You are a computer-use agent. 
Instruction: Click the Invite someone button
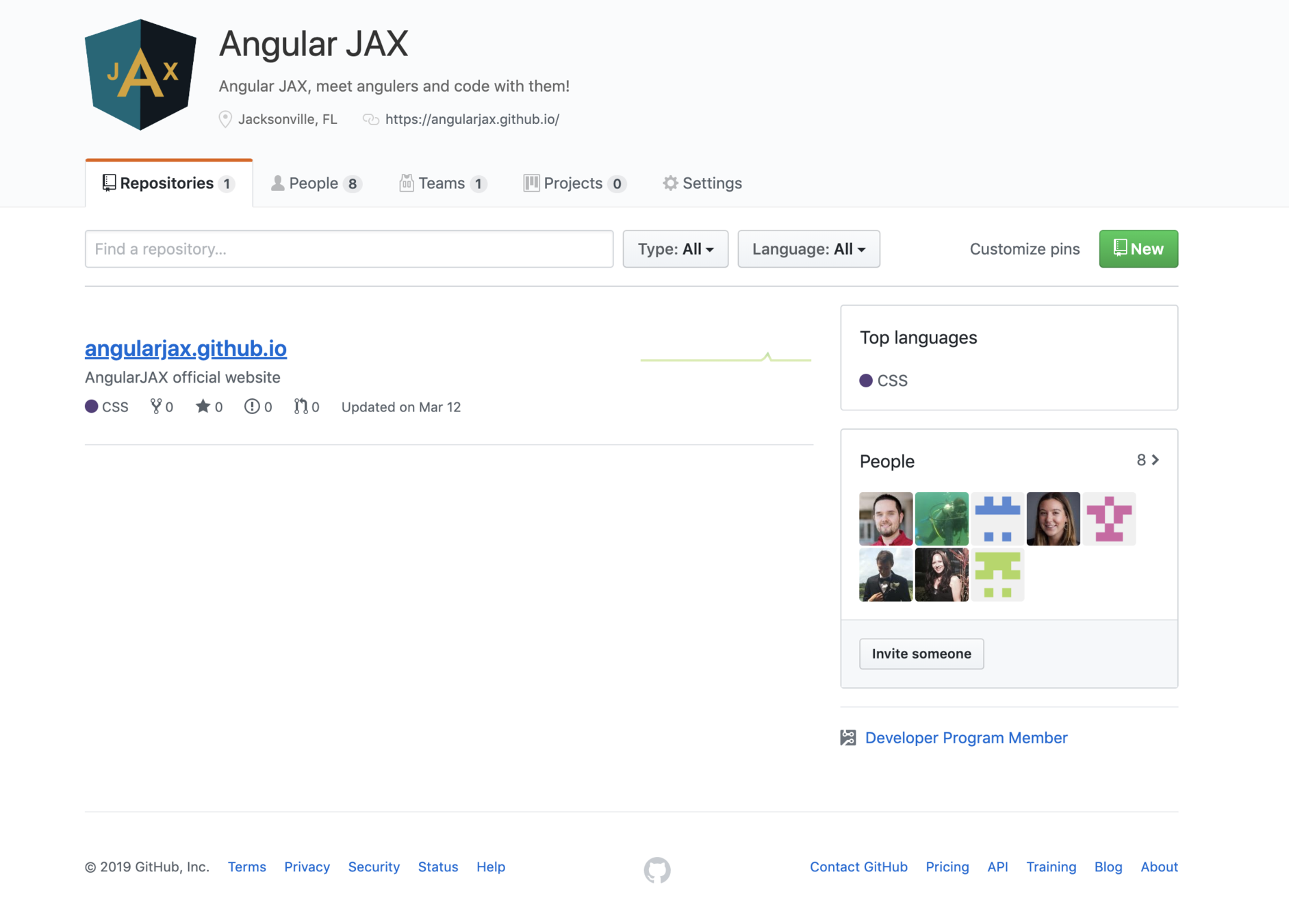click(x=921, y=654)
